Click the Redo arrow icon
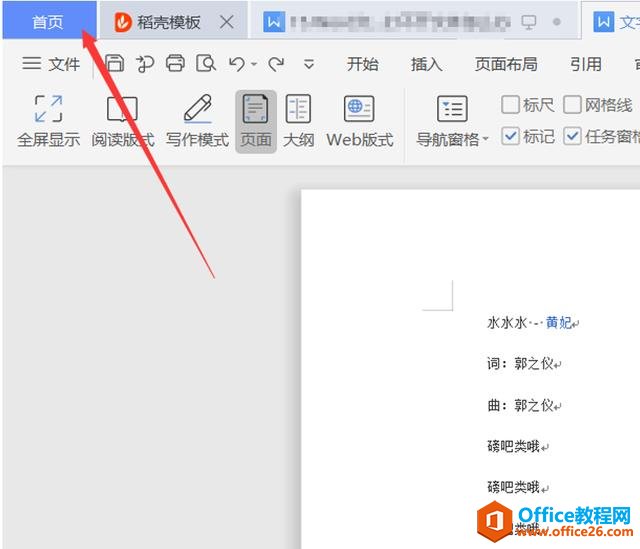This screenshot has height=549, width=640. pyautogui.click(x=276, y=64)
